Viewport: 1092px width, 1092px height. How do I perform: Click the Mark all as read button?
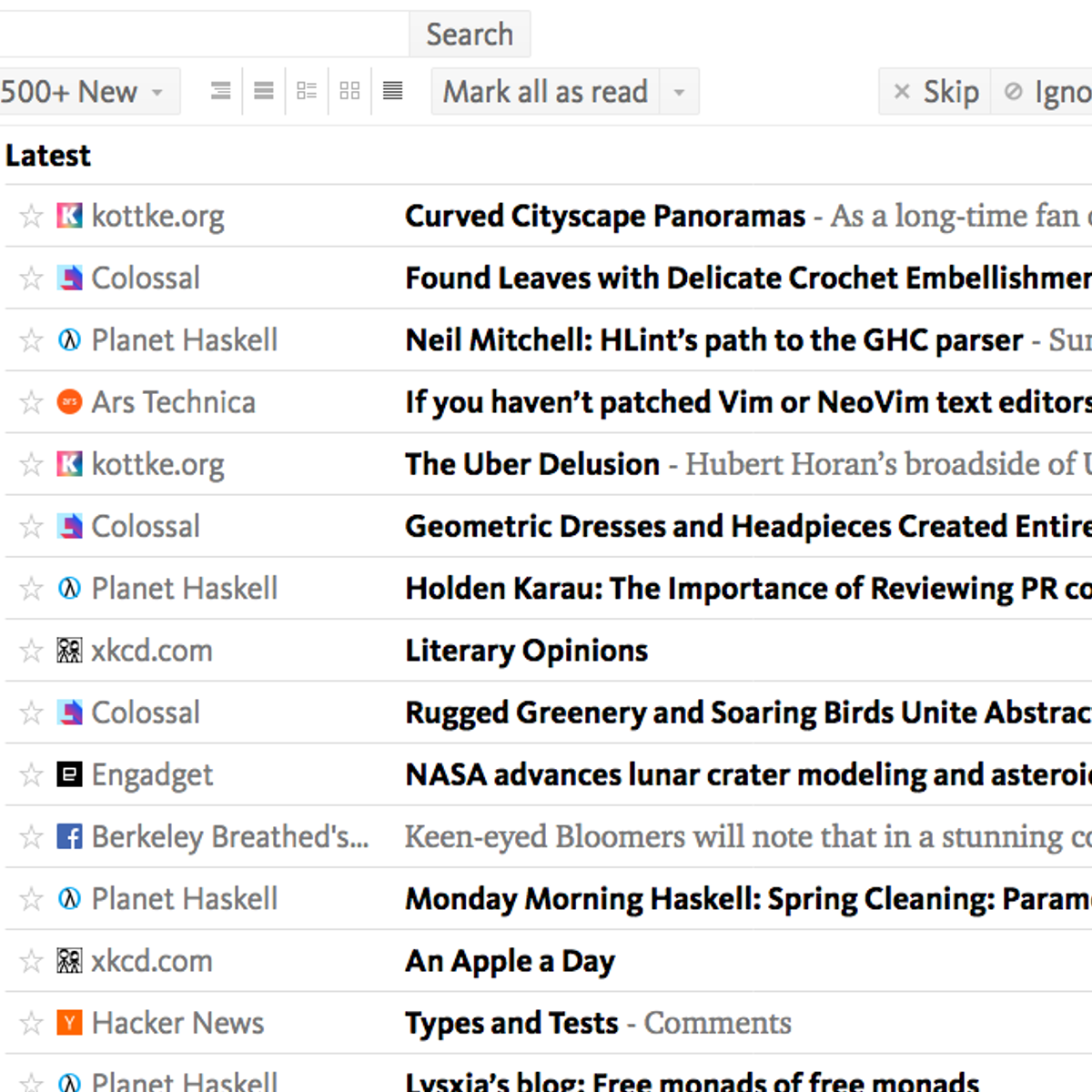click(545, 92)
